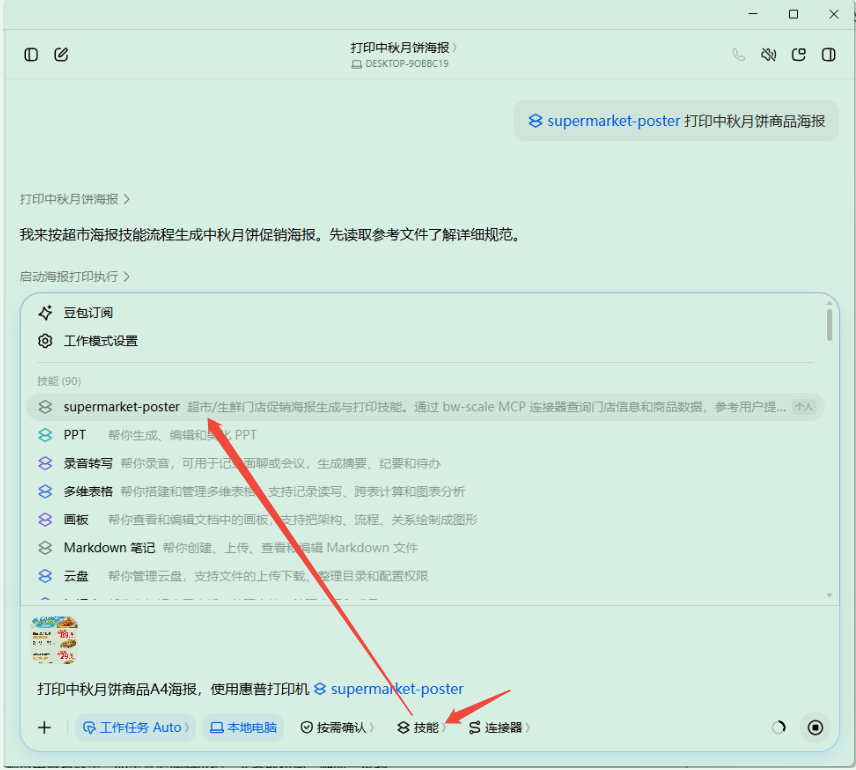Click the 个人 tag on supermarket-poster row
The image size is (856, 770).
point(804,407)
